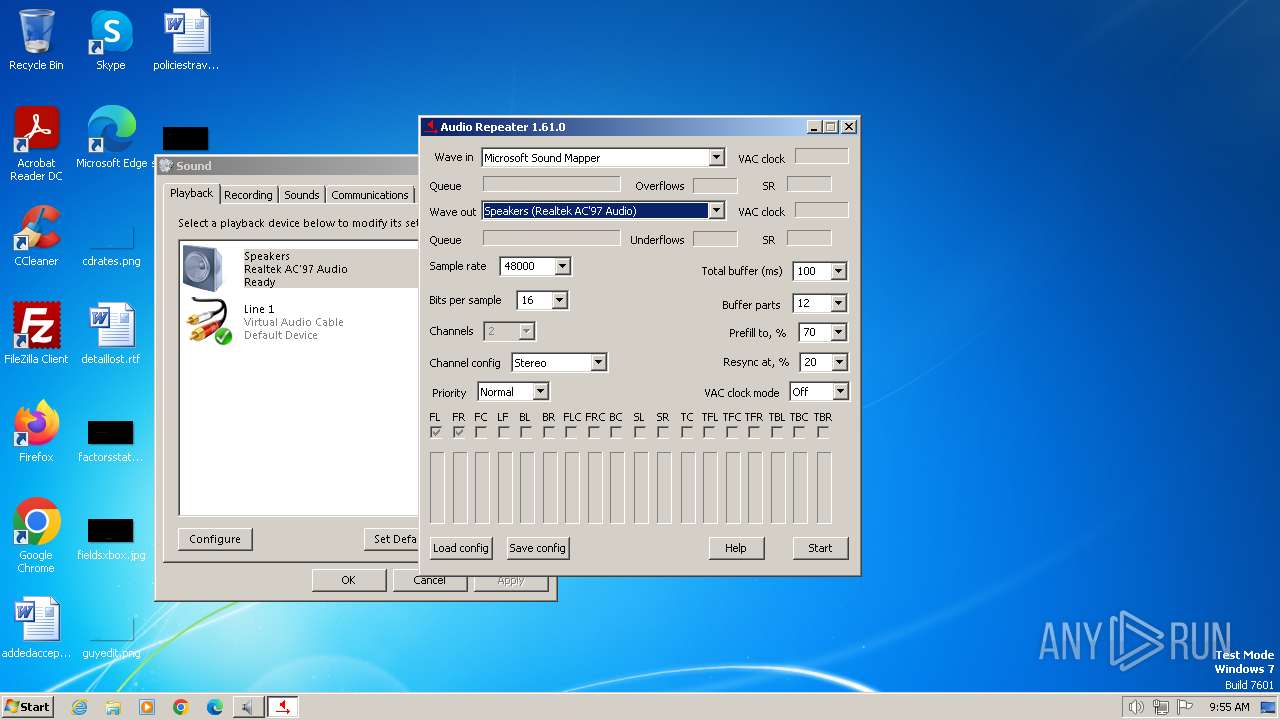Screen dimensions: 1280x720
Task: Select the Speakers Realtek AC'97 device icon
Action: coord(204,268)
